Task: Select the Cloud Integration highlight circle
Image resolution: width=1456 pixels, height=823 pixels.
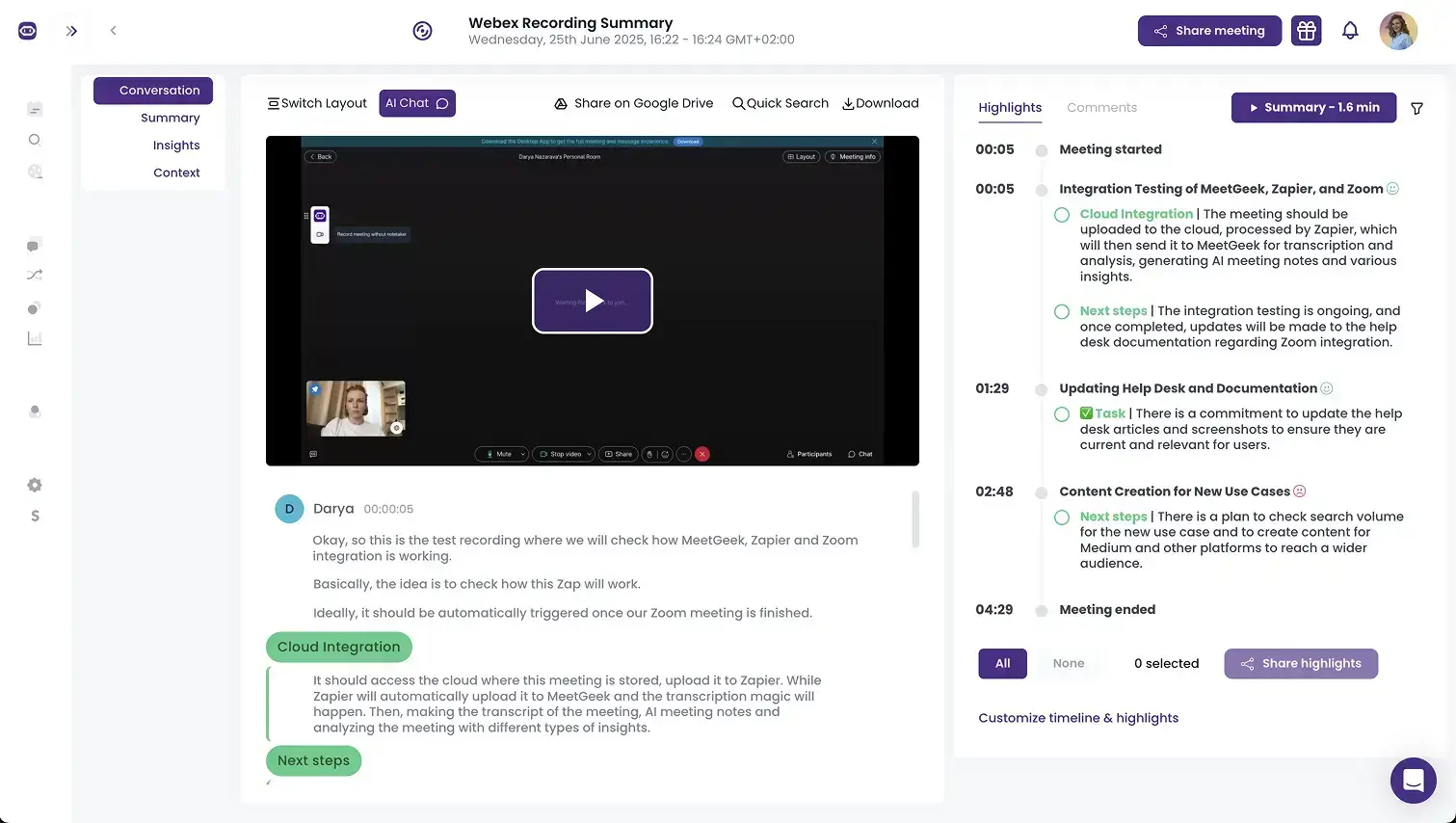Action: pos(1061,214)
